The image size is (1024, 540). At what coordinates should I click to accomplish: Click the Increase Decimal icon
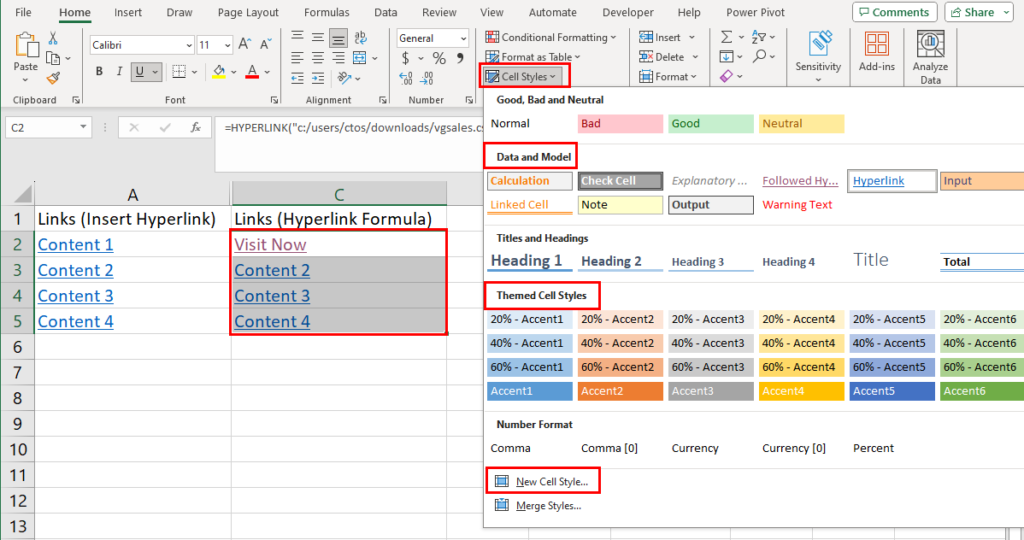406,78
